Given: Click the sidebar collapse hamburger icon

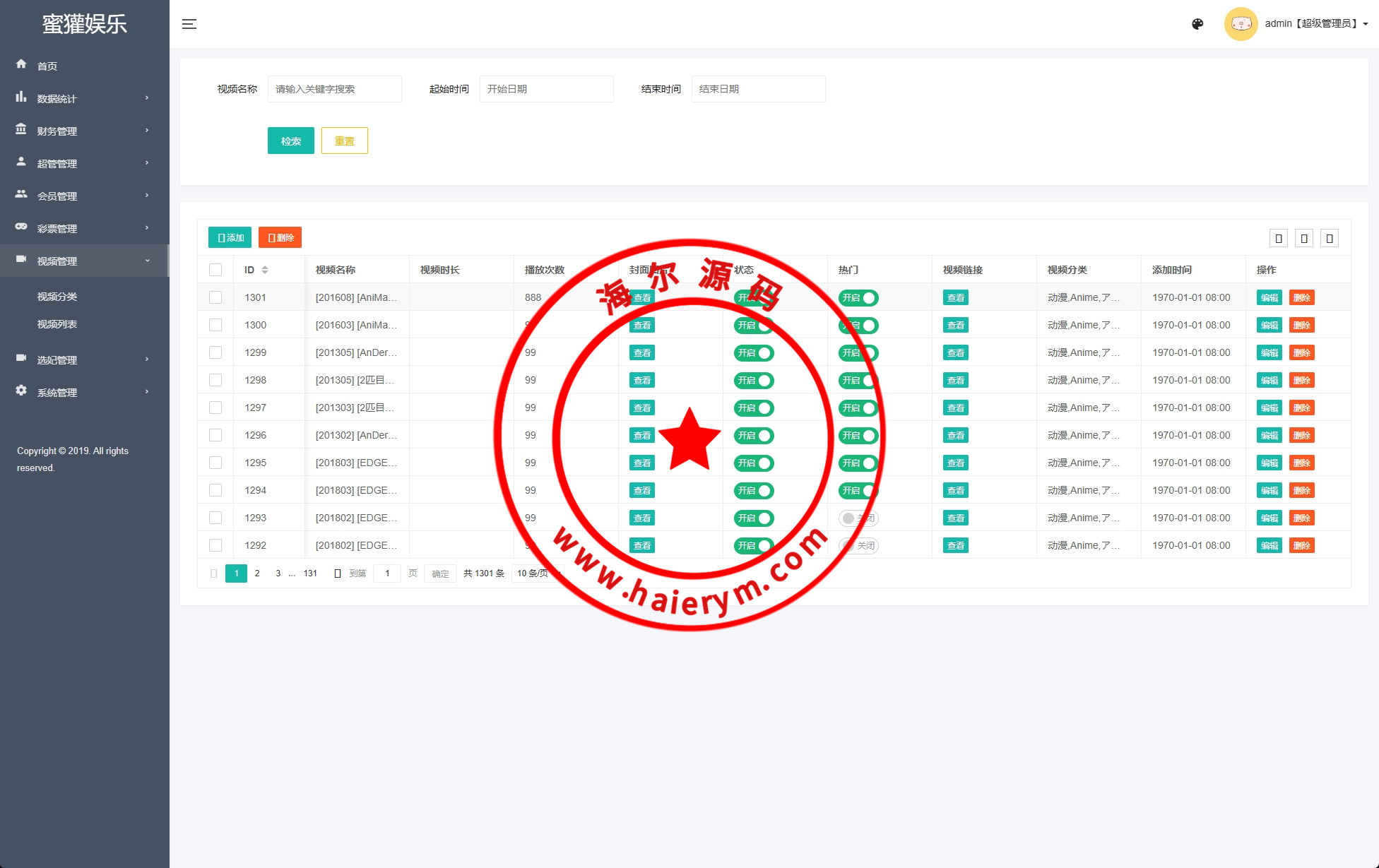Looking at the screenshot, I should pyautogui.click(x=189, y=24).
